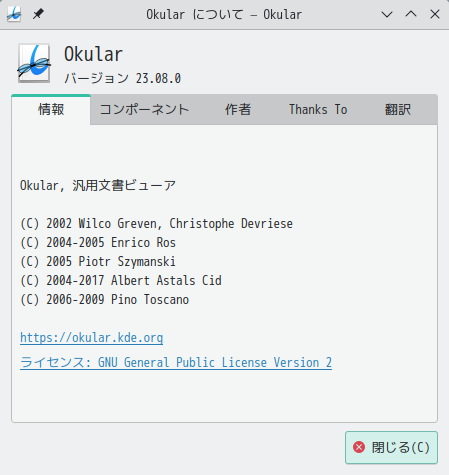Click the 閉じる(C) button

pos(391,447)
